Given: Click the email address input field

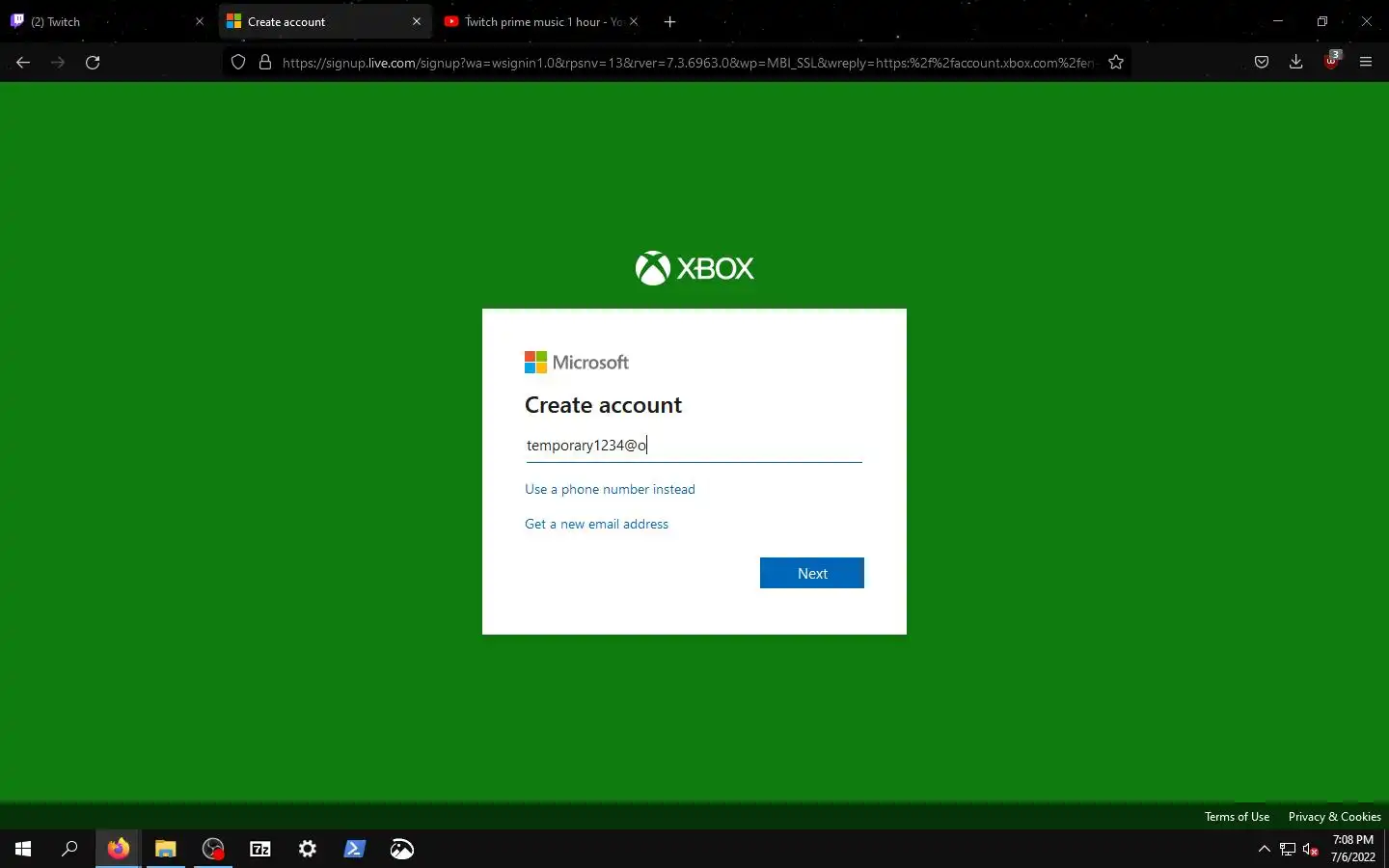Looking at the screenshot, I should click(694, 445).
